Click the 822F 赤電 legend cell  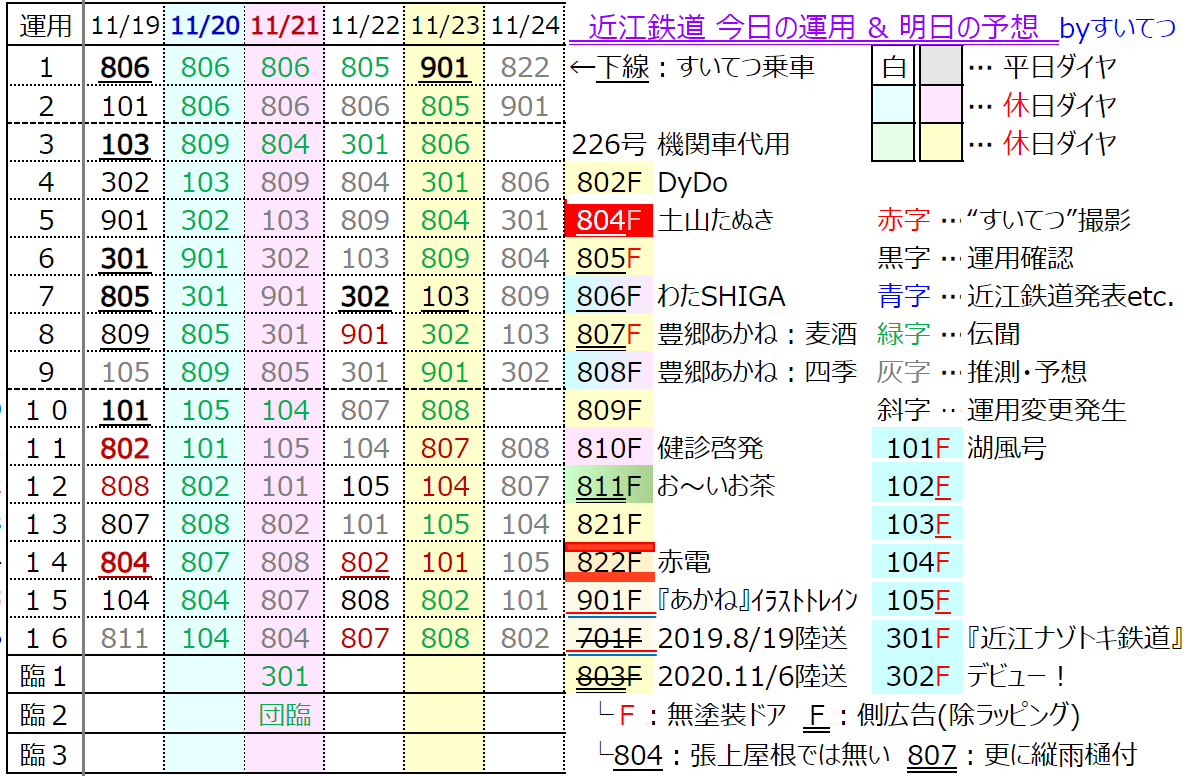coord(609,562)
